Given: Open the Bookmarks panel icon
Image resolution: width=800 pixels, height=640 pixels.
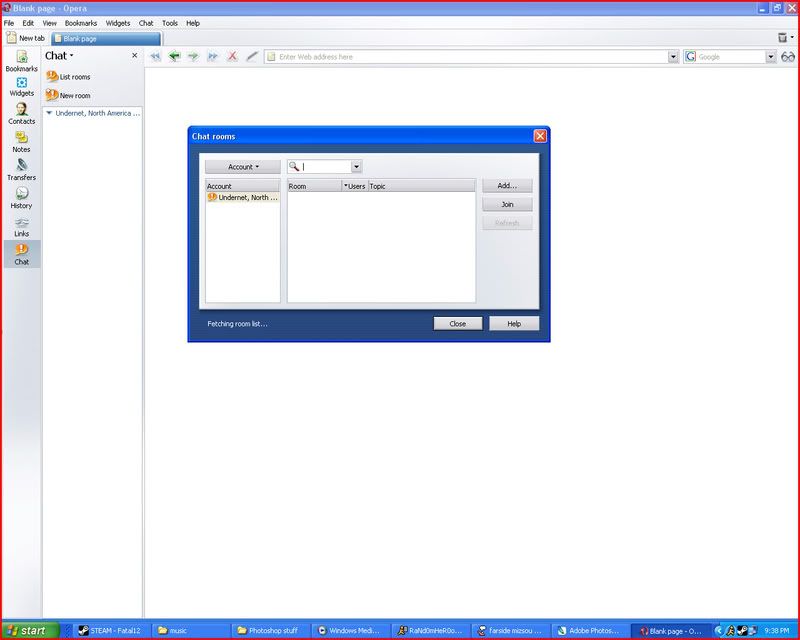Looking at the screenshot, I should click(21, 60).
